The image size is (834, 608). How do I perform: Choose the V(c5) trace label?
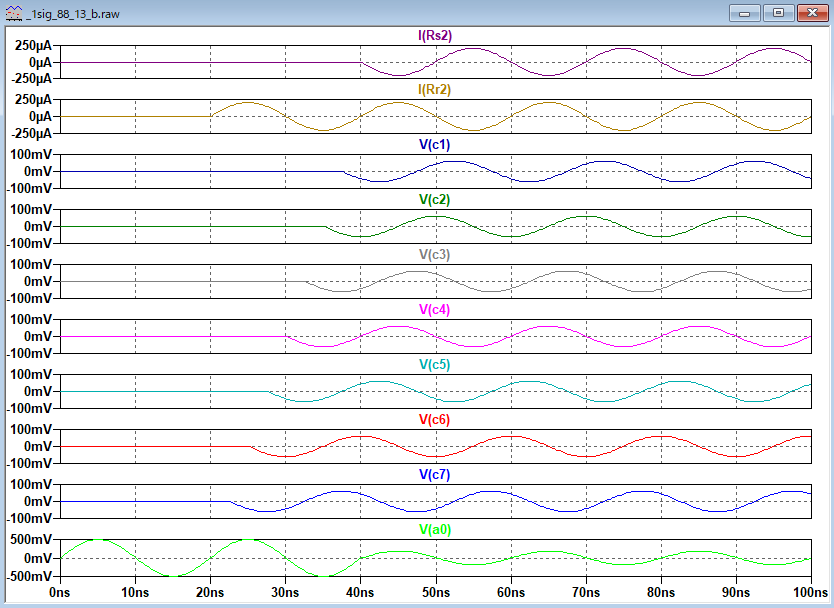(435, 365)
